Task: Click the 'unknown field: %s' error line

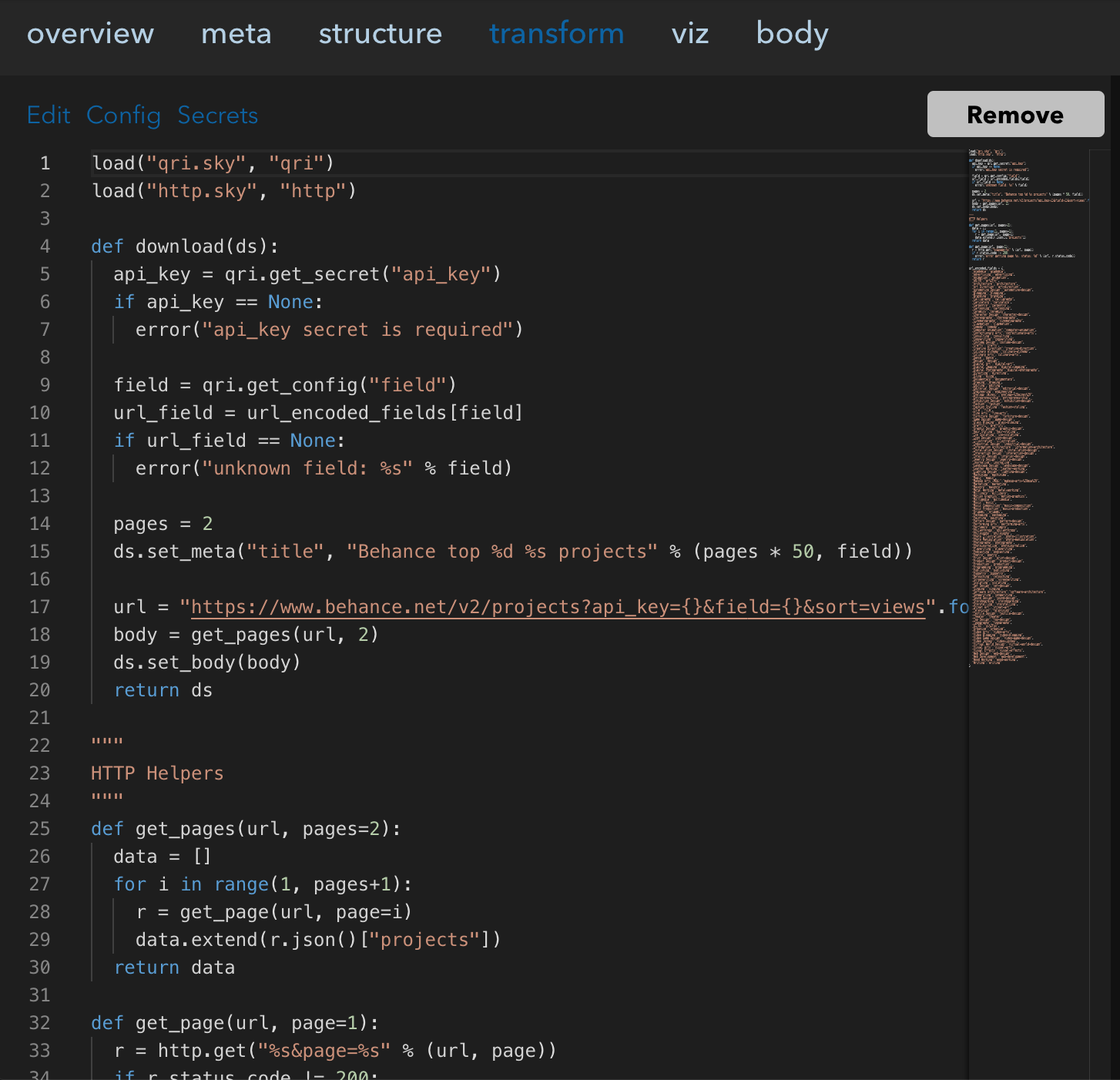Action: [x=324, y=468]
